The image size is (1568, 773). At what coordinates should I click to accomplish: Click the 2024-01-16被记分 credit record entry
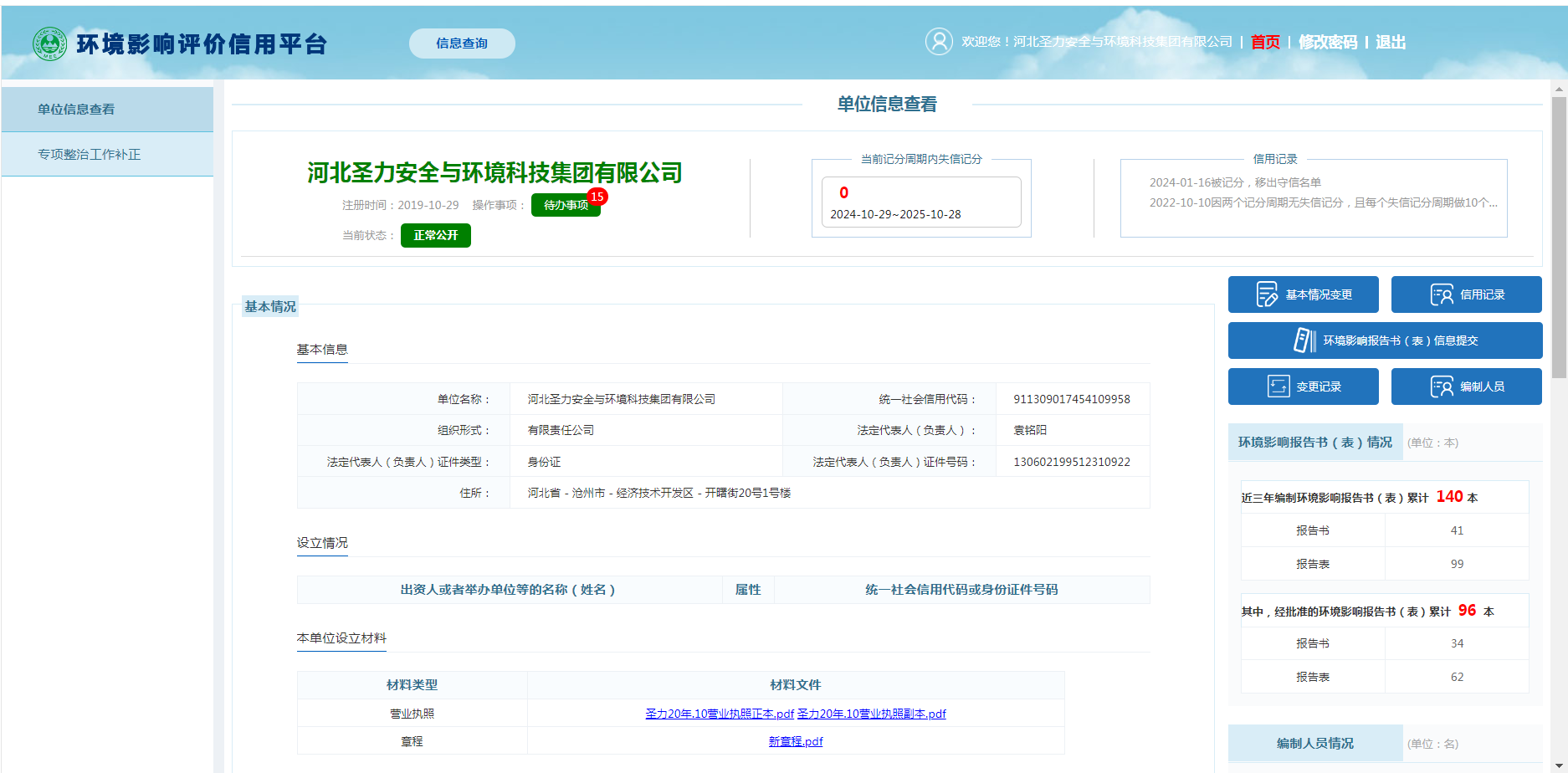(x=1235, y=182)
